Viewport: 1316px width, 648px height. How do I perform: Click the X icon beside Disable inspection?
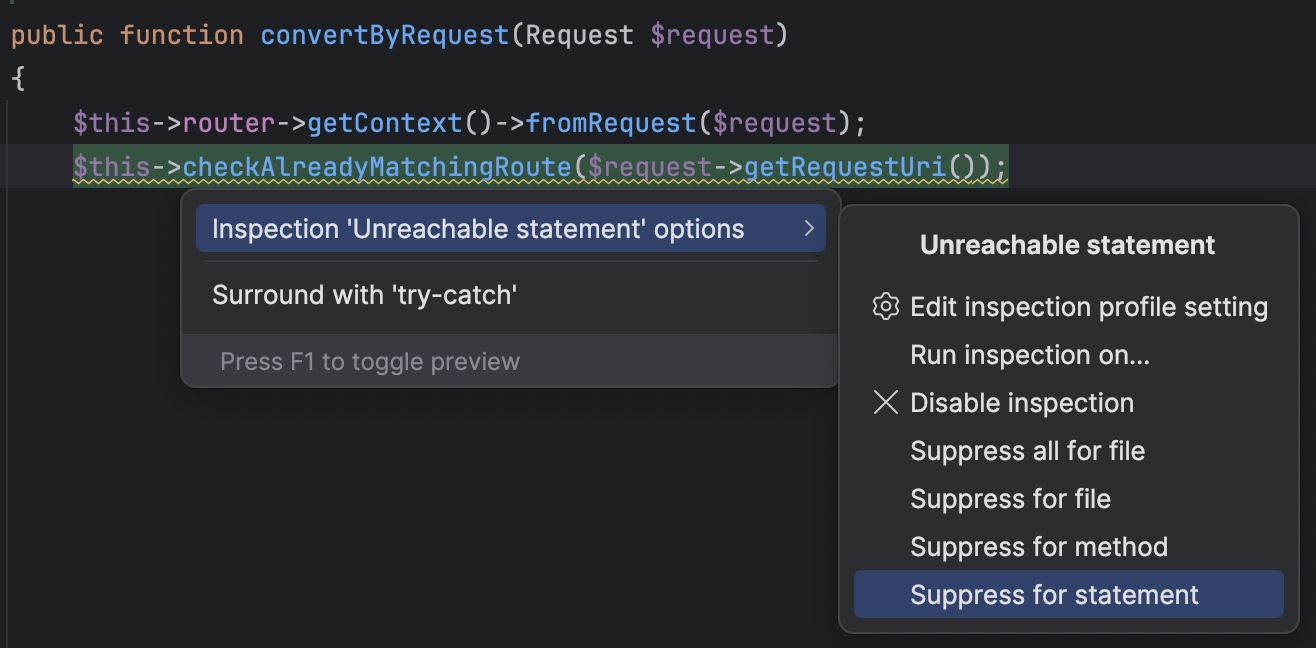[884, 403]
